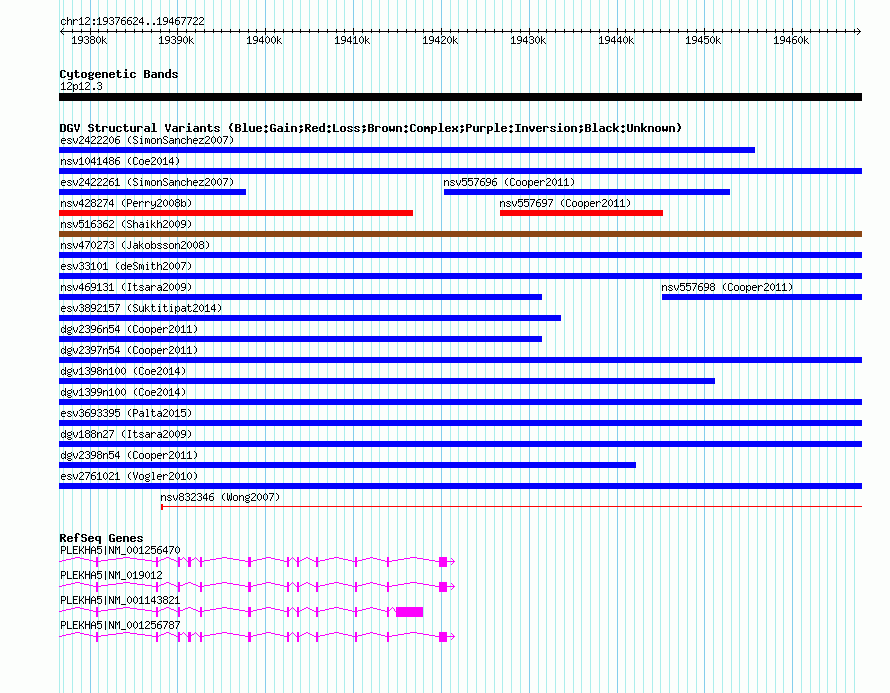Click the thin red nsv832346 line
The width and height of the screenshot is (890, 693).
coord(511,507)
